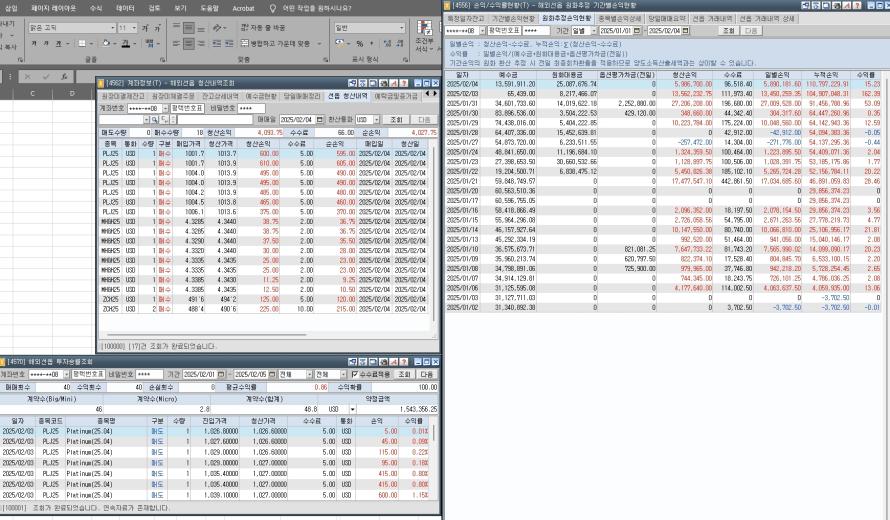Click the cell borders icon in Excel

(82, 43)
